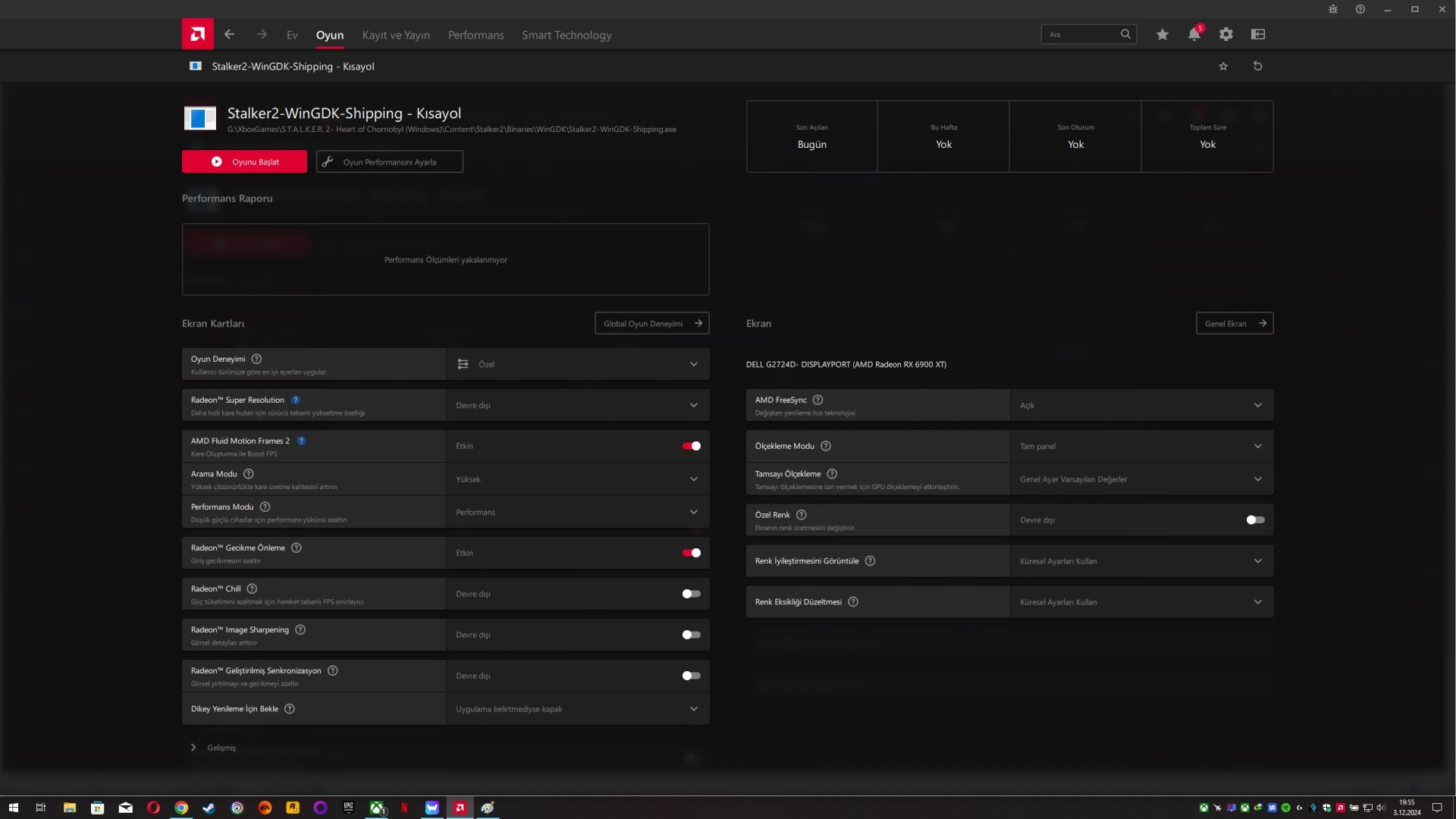
Task: Click the AMD logo home icon
Action: click(197, 34)
